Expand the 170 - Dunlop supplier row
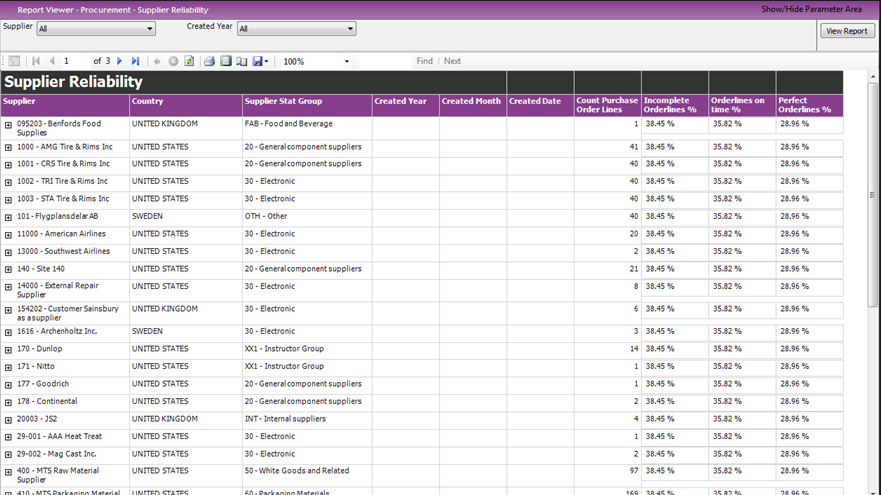This screenshot has width=881, height=495. pos(8,349)
